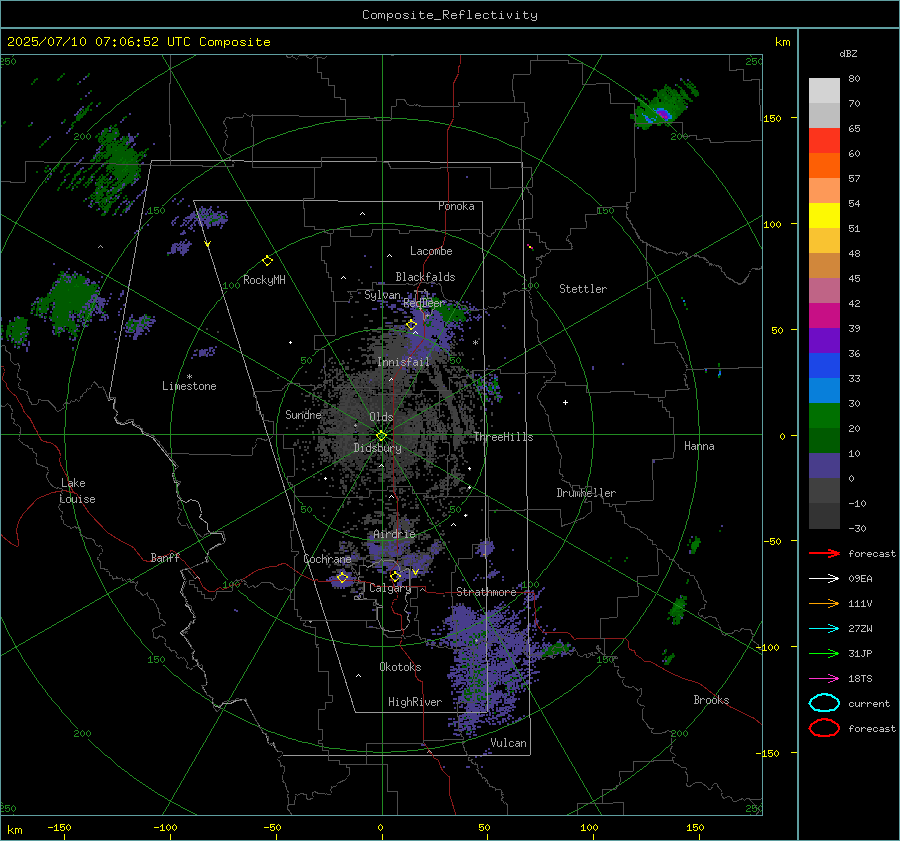Click the Brooks town label

(711, 700)
